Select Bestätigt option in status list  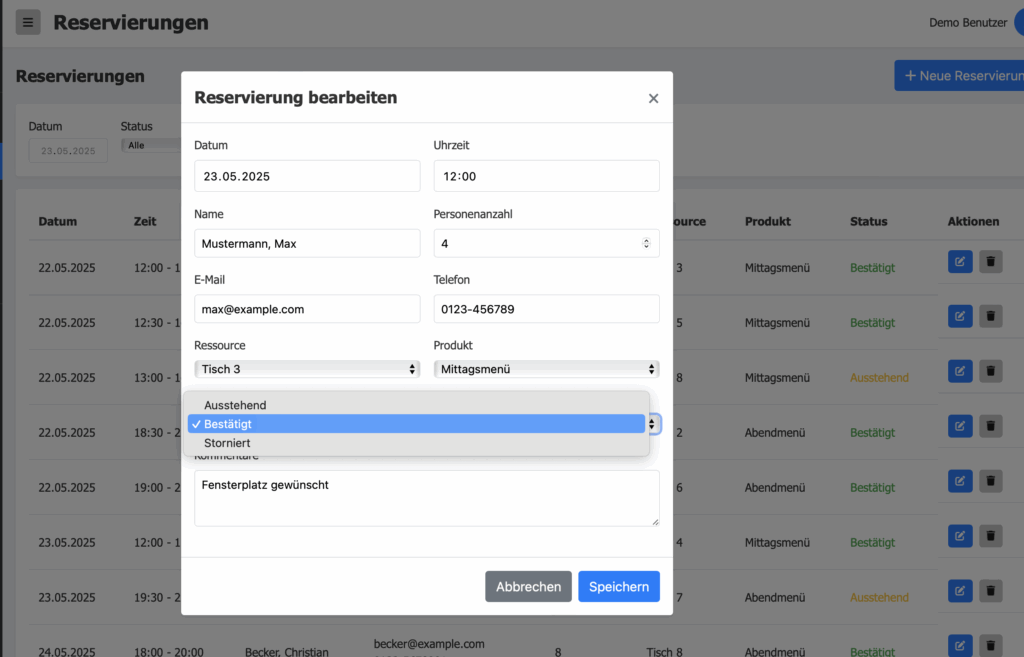[416, 424]
